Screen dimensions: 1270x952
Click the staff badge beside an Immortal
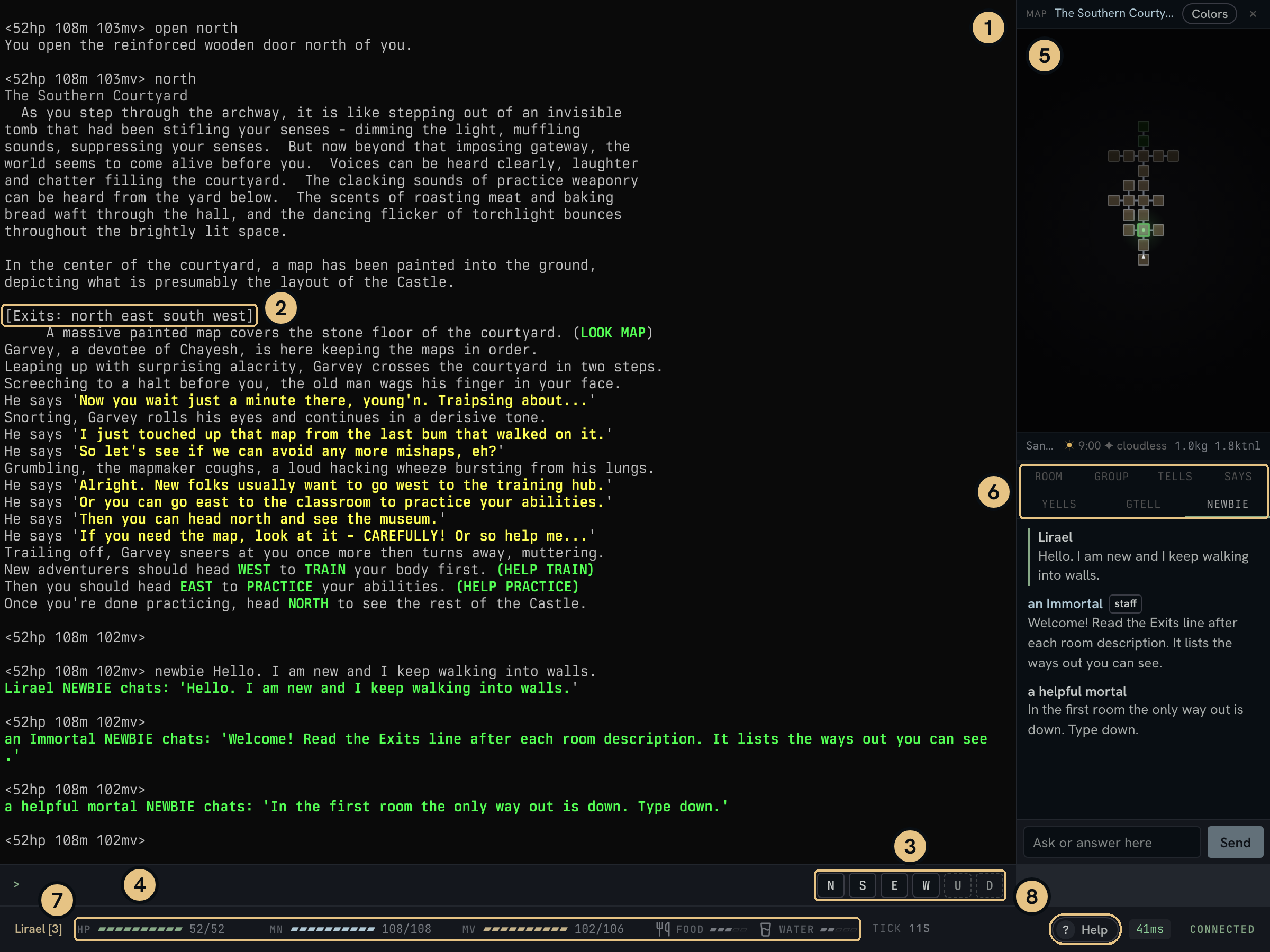pos(1124,603)
